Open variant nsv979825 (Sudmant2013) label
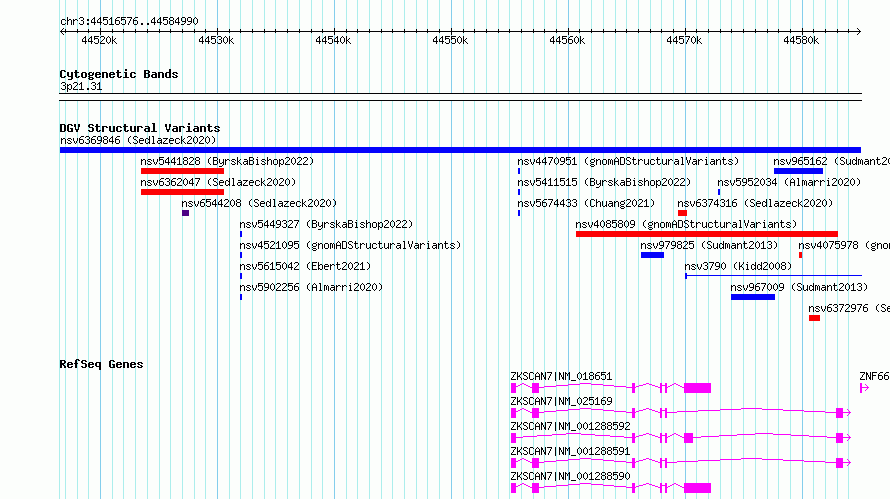Viewport: 890px width, 499px height. pos(709,245)
